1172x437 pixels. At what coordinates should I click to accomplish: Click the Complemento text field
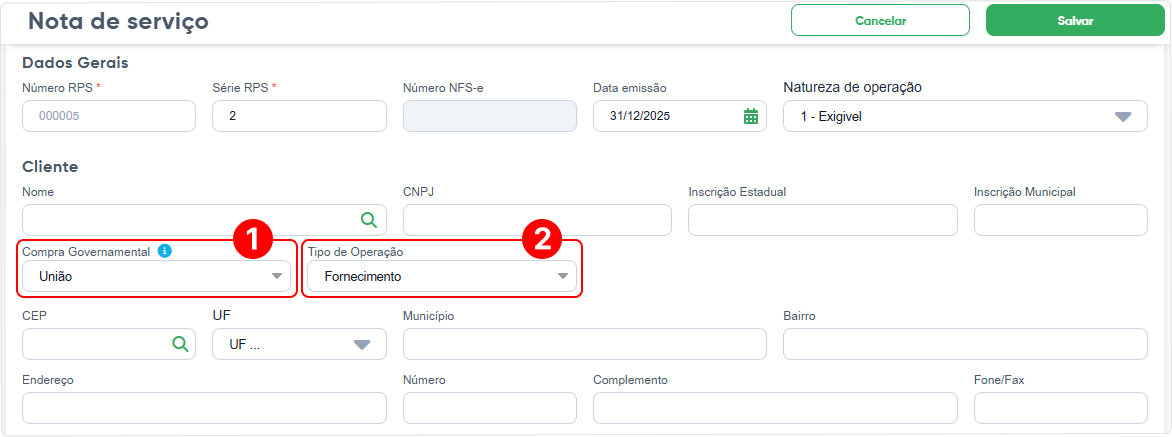click(775, 408)
